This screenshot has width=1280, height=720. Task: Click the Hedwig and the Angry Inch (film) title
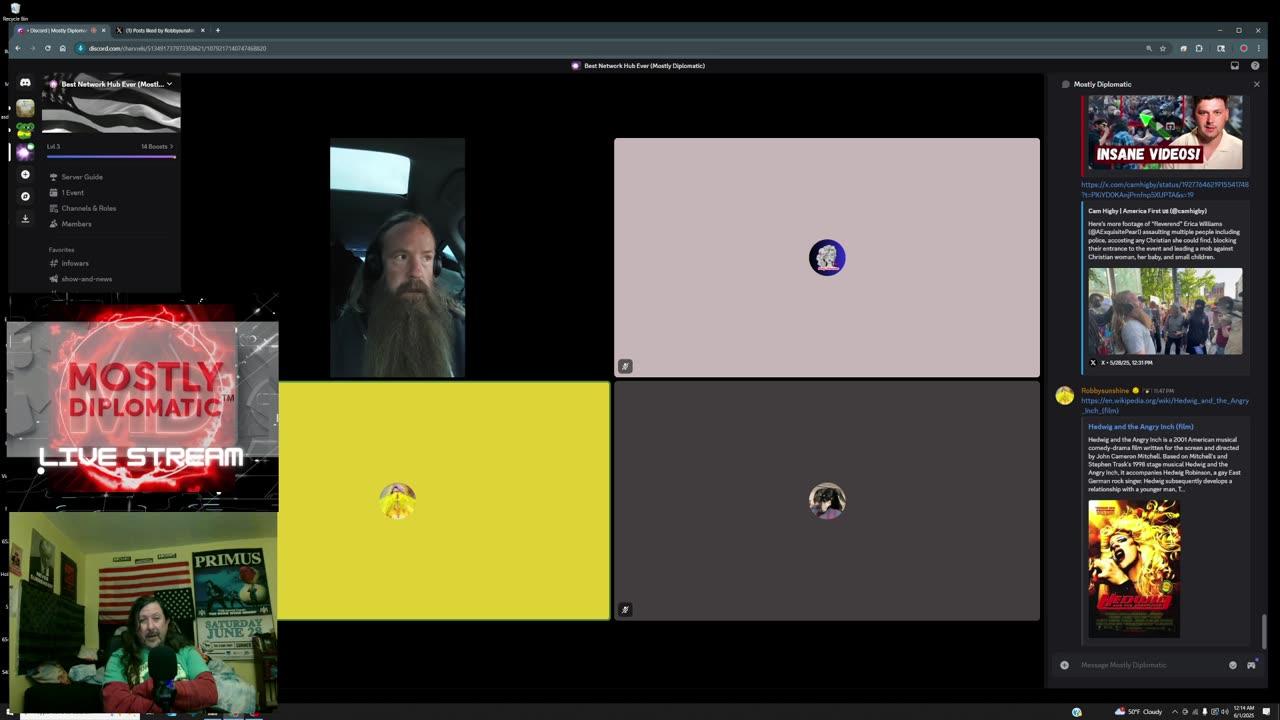[x=1140, y=427]
